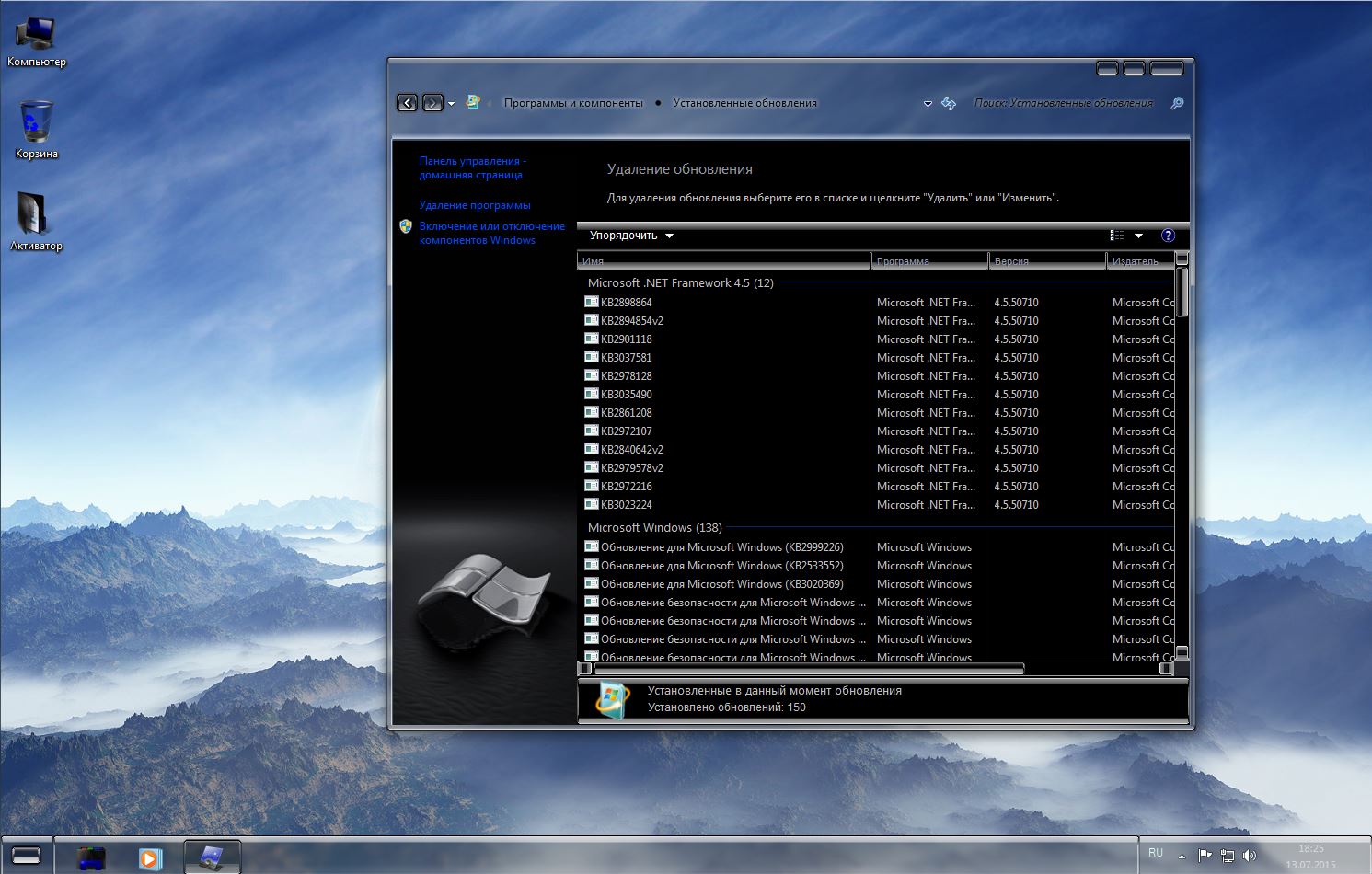Click the icon beside update KB2999226
The height and width of the screenshot is (874, 1372).
coord(592,546)
